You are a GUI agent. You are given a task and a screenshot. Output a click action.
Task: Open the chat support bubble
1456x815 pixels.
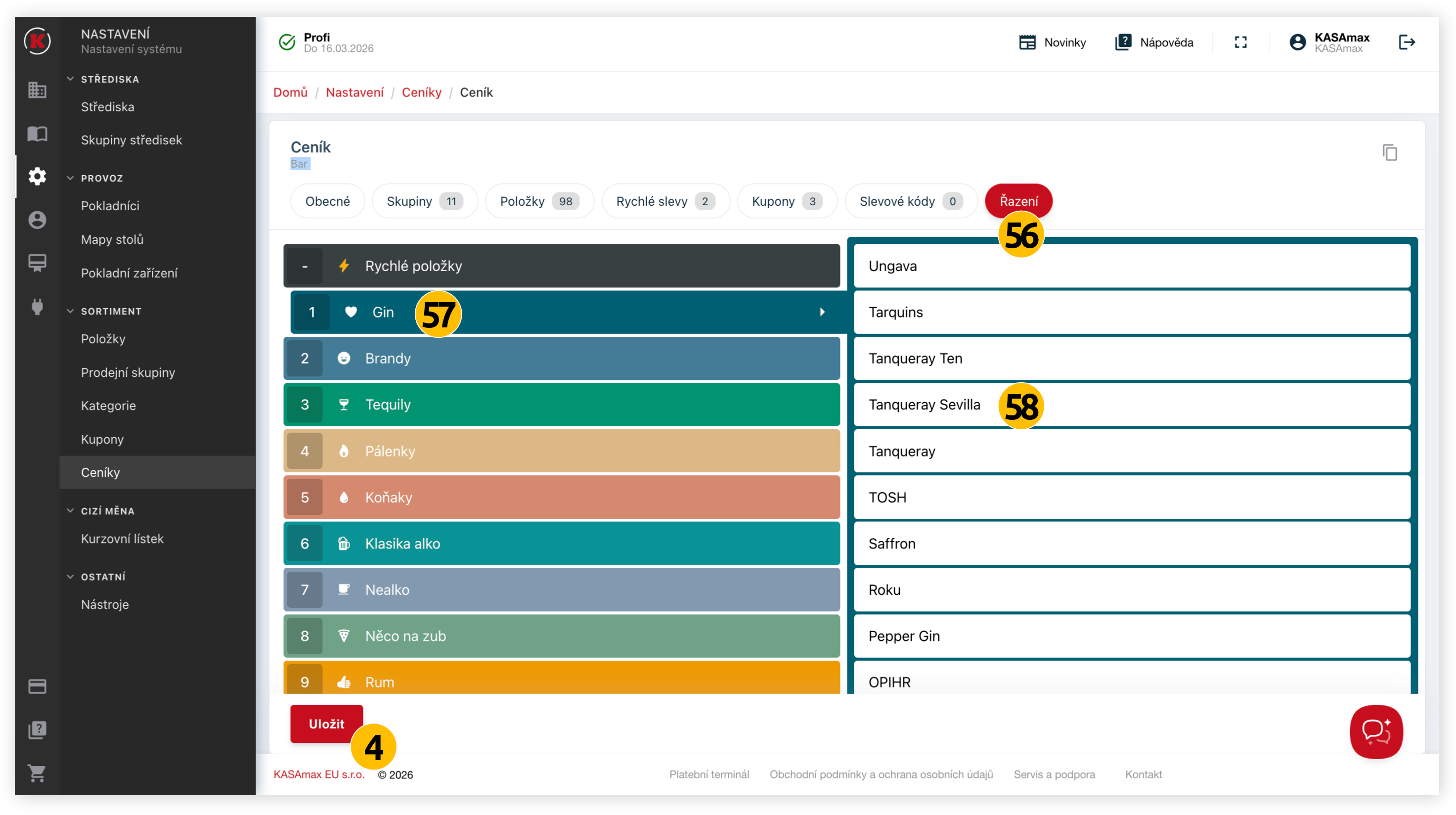coord(1376,731)
